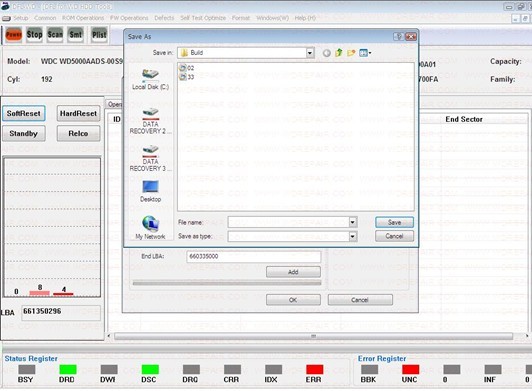Click the LBA field showing 661350296
This screenshot has height=391, width=532.
(61, 313)
